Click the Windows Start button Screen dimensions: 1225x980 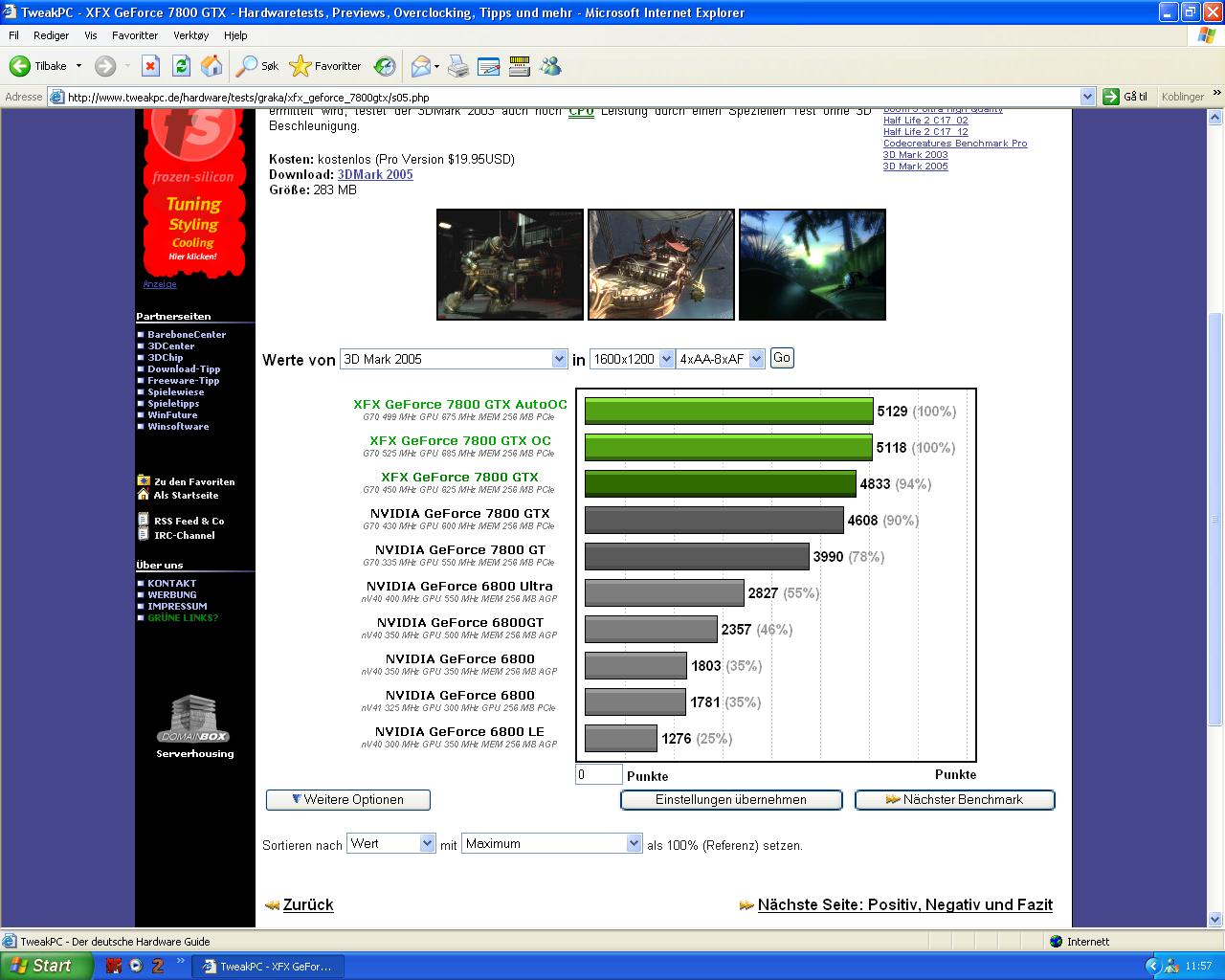46,966
